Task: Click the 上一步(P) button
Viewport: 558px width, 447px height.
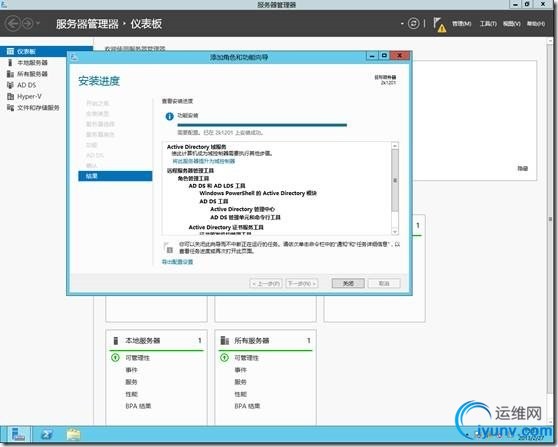Action: 266,283
